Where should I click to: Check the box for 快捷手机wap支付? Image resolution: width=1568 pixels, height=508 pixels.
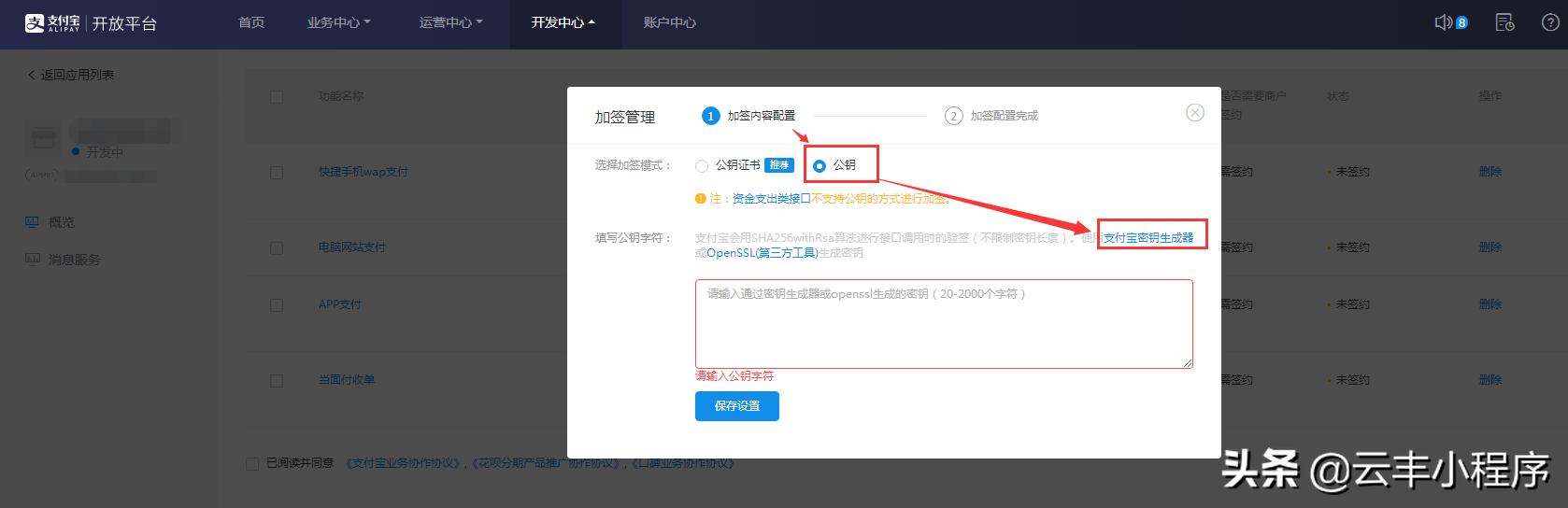(277, 173)
